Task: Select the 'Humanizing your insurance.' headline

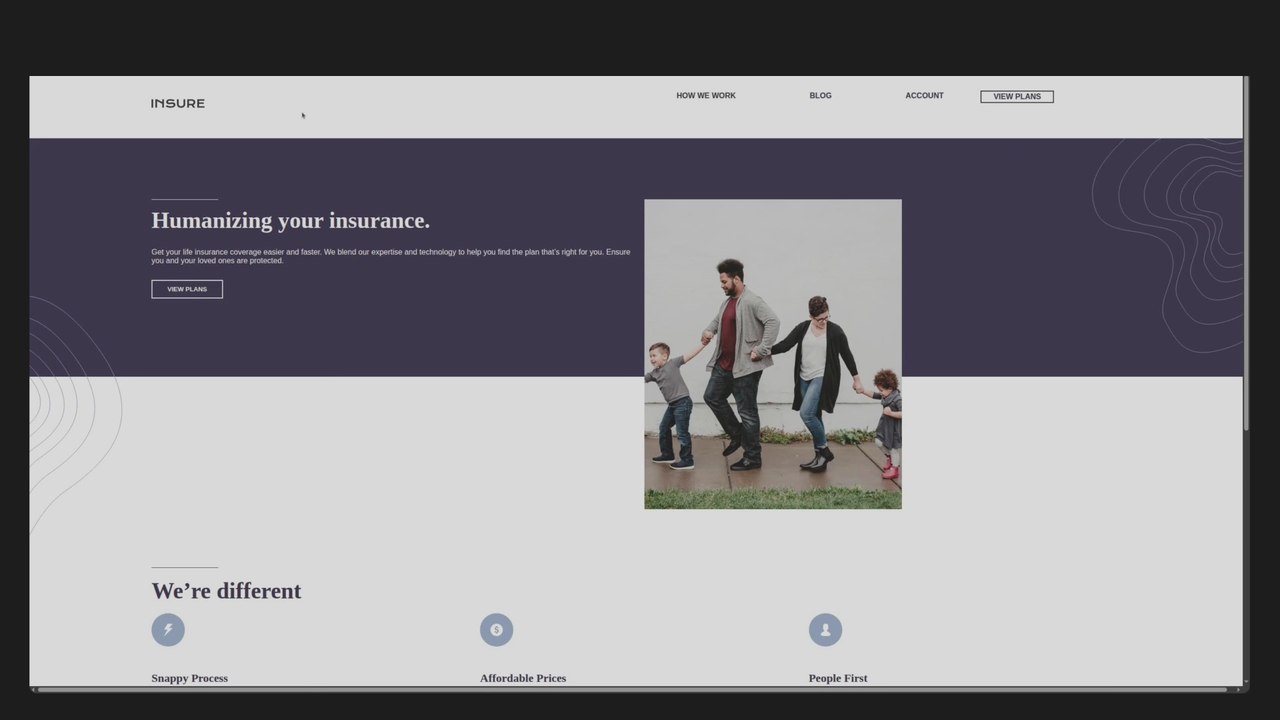Action: tap(290, 221)
